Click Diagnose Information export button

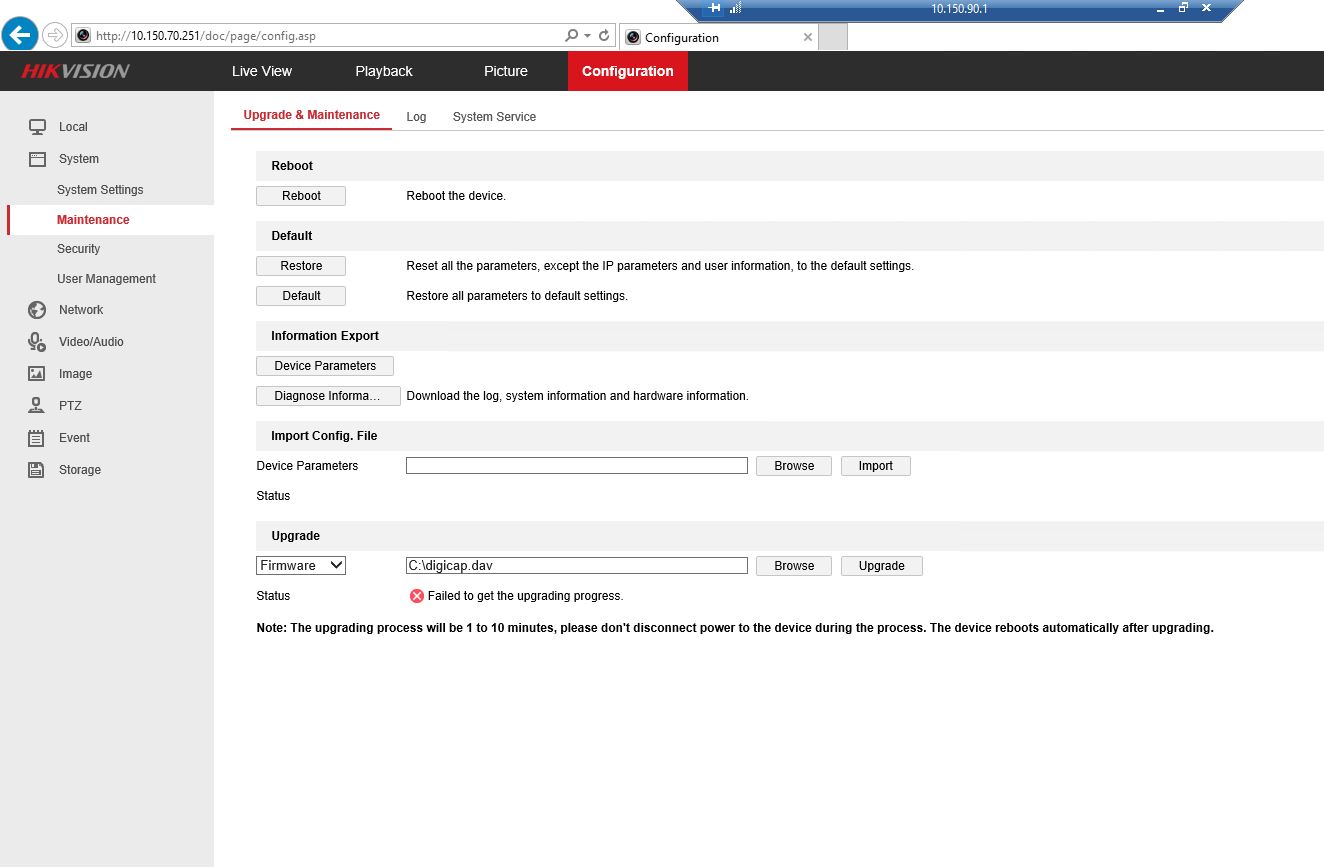pos(328,396)
